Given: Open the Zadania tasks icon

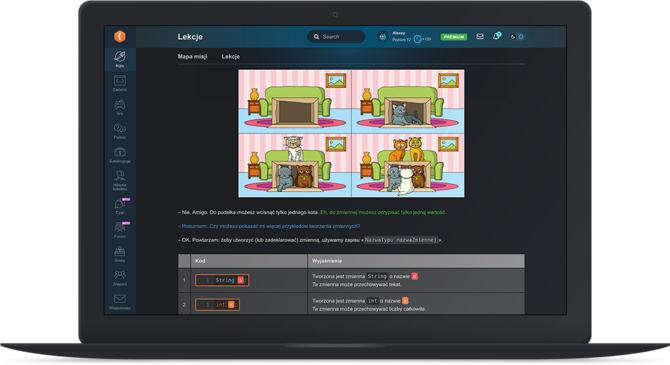Looking at the screenshot, I should (120, 83).
